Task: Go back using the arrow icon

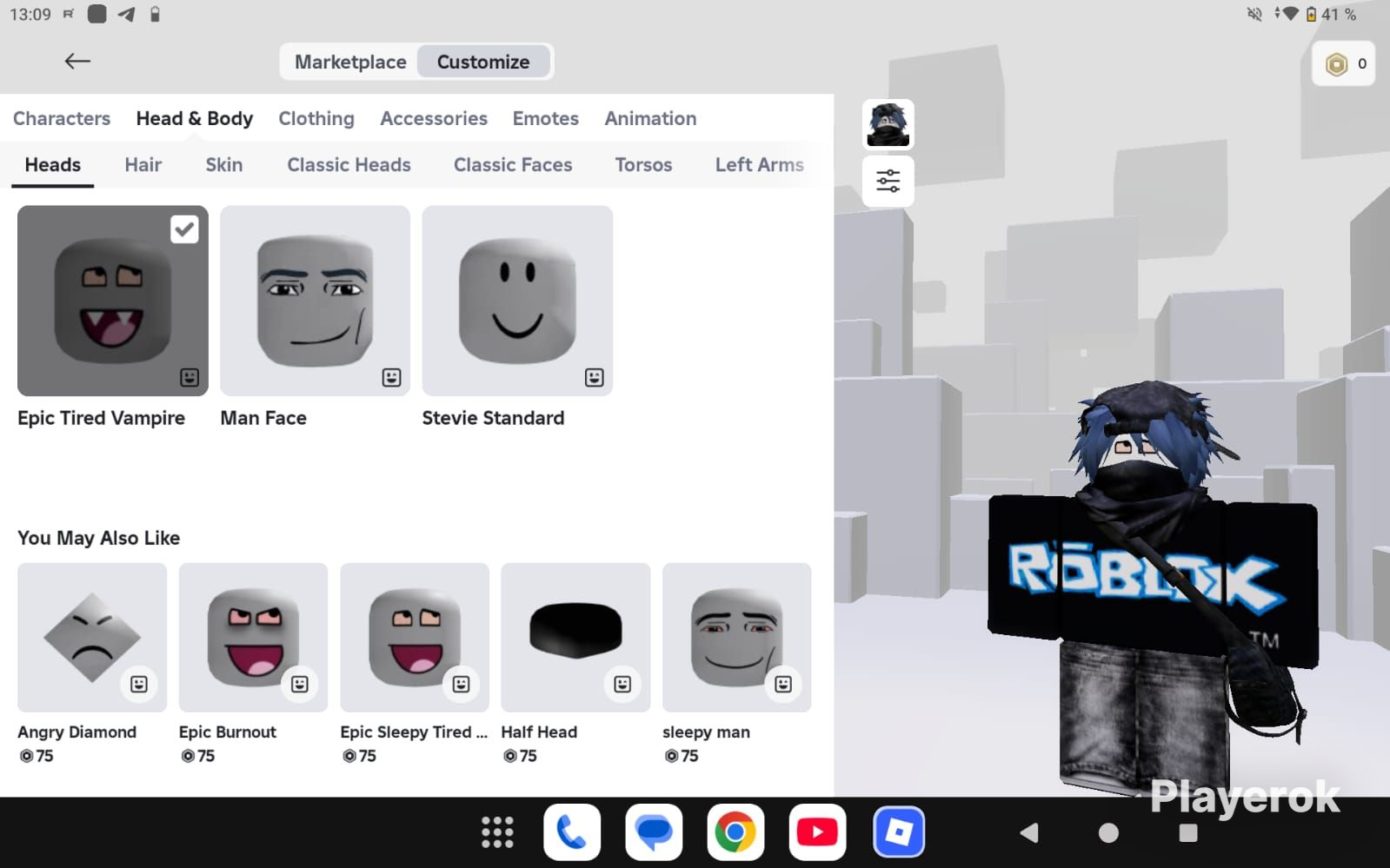Action: pyautogui.click(x=77, y=61)
